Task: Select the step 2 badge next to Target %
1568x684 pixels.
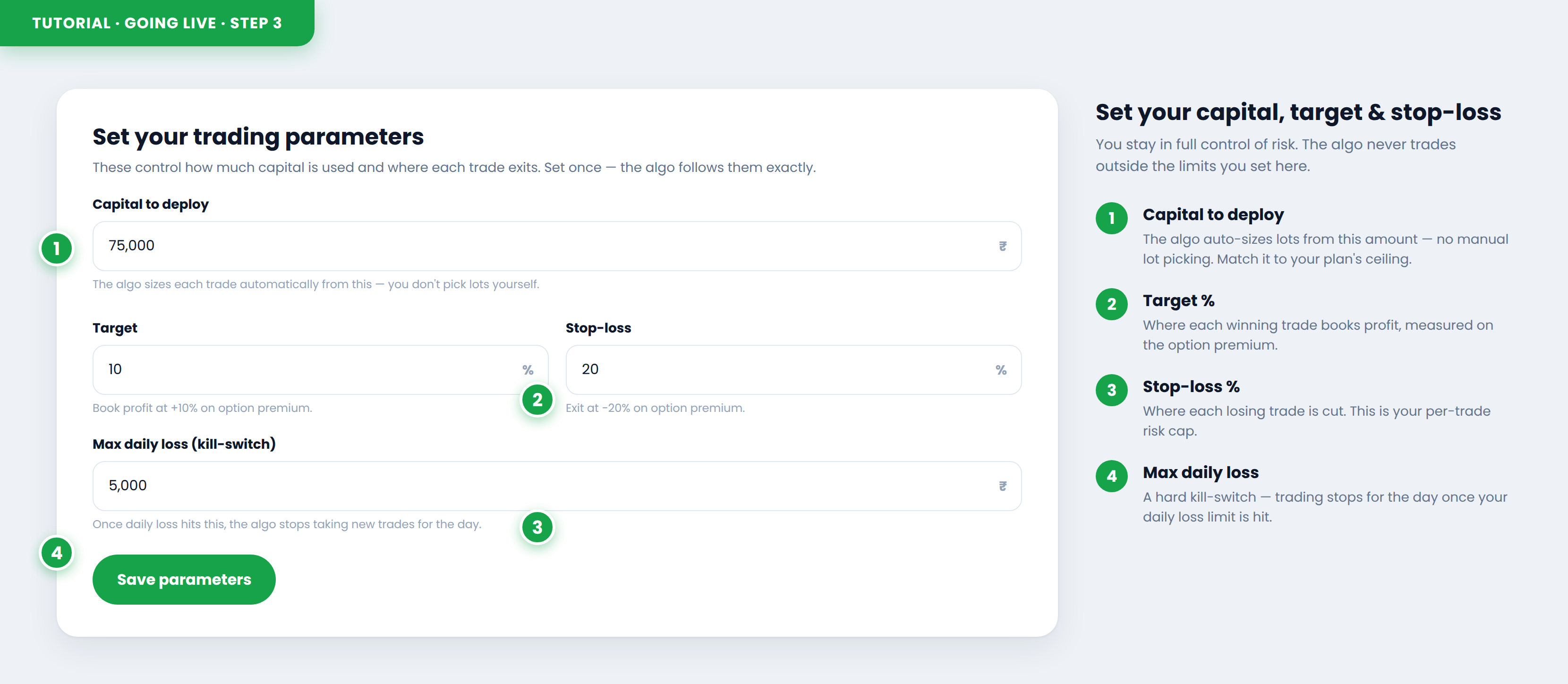Action: [1111, 304]
